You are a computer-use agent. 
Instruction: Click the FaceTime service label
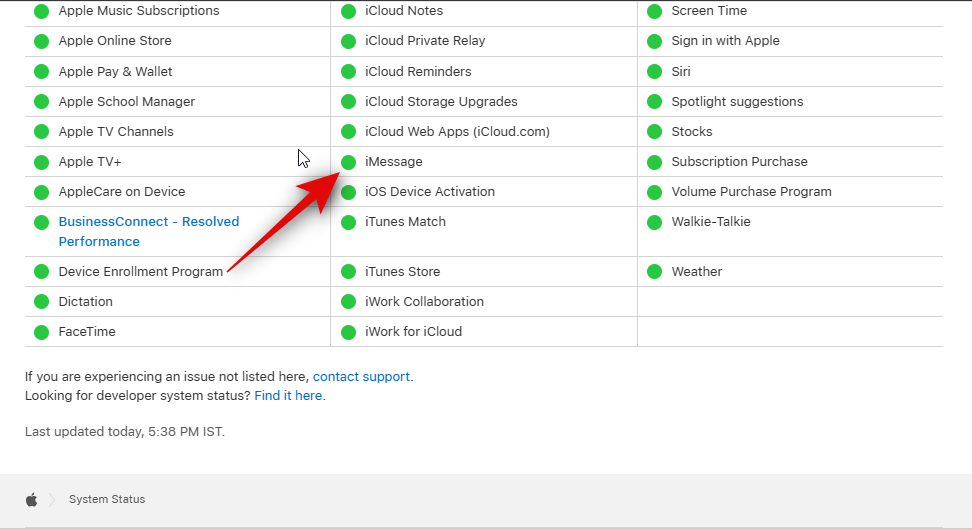pyautogui.click(x=87, y=332)
